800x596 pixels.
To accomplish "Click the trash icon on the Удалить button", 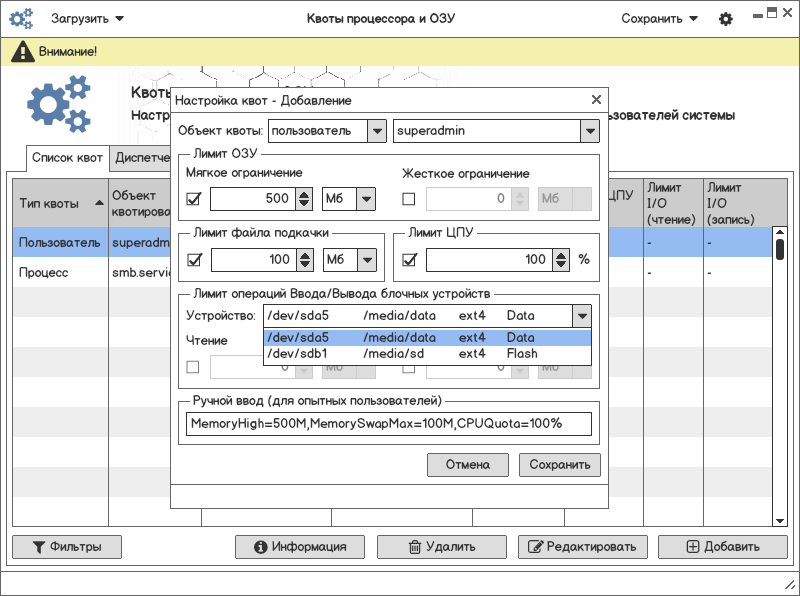I will [414, 547].
